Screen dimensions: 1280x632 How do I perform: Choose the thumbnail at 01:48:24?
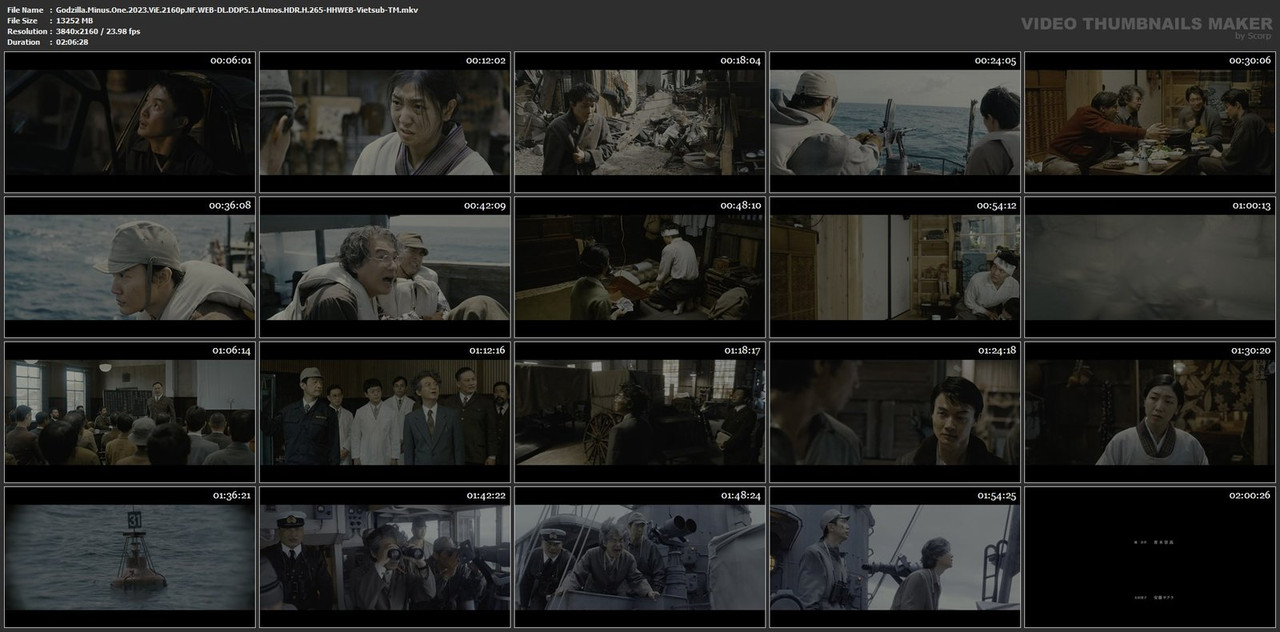click(x=639, y=557)
